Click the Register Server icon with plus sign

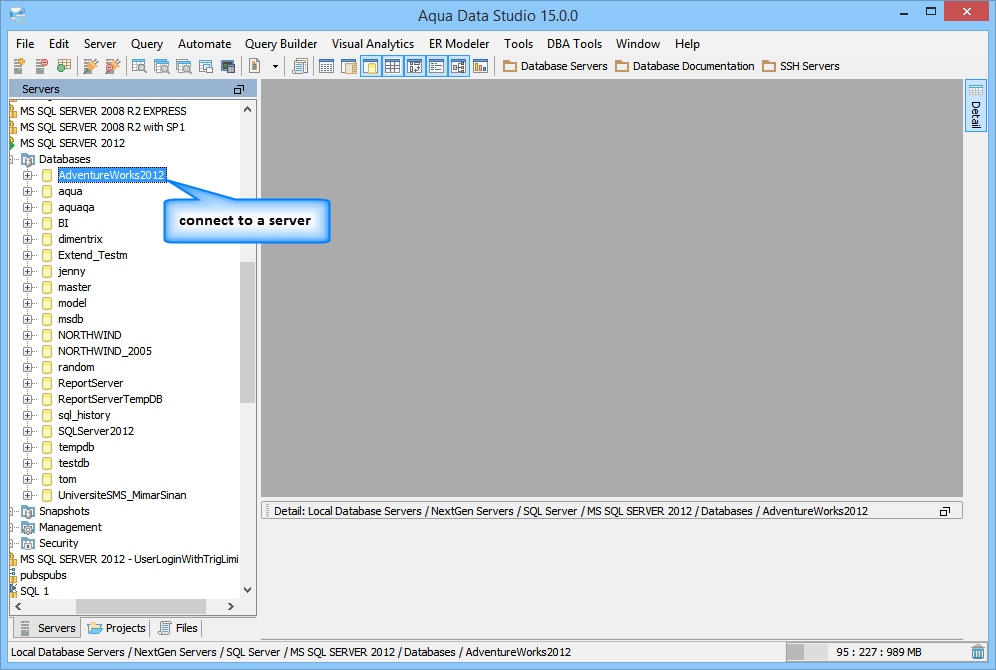[19, 66]
